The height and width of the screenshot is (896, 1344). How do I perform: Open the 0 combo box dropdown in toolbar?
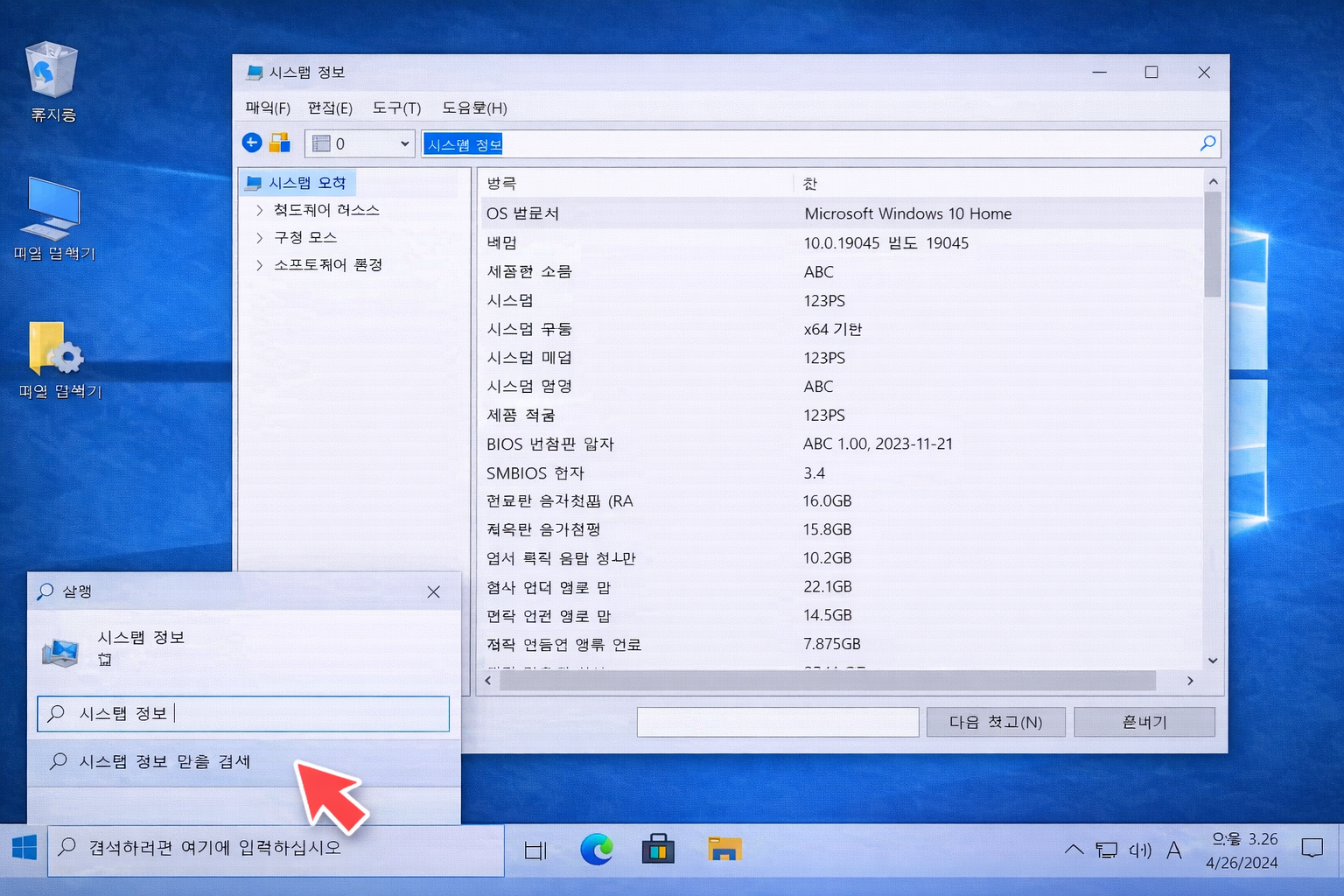(x=360, y=143)
